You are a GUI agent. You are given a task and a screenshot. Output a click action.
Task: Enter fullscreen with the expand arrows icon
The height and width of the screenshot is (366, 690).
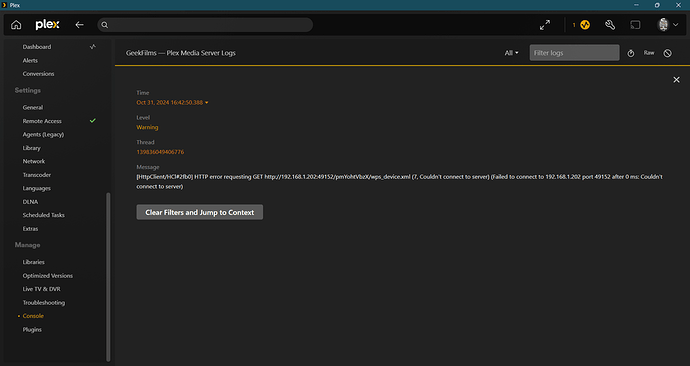pos(545,25)
